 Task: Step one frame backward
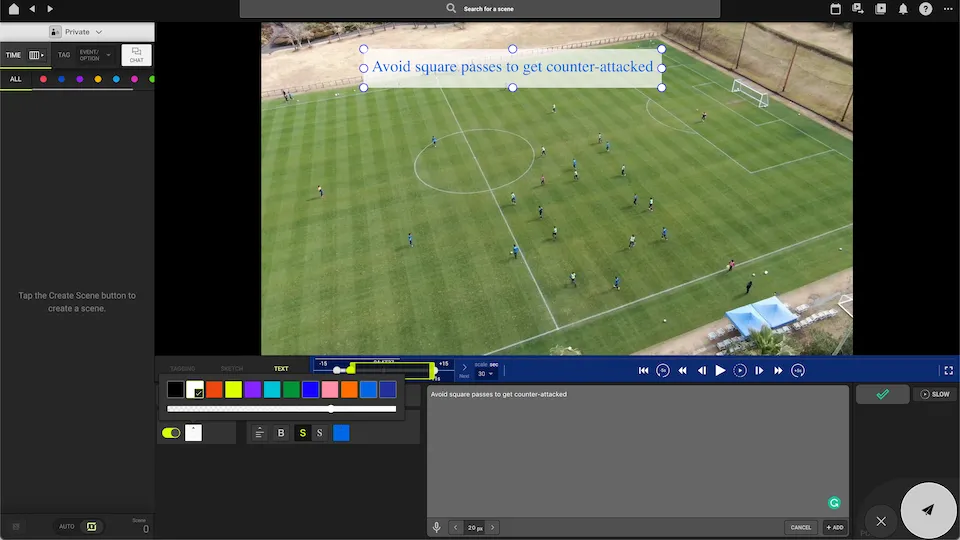pos(702,370)
